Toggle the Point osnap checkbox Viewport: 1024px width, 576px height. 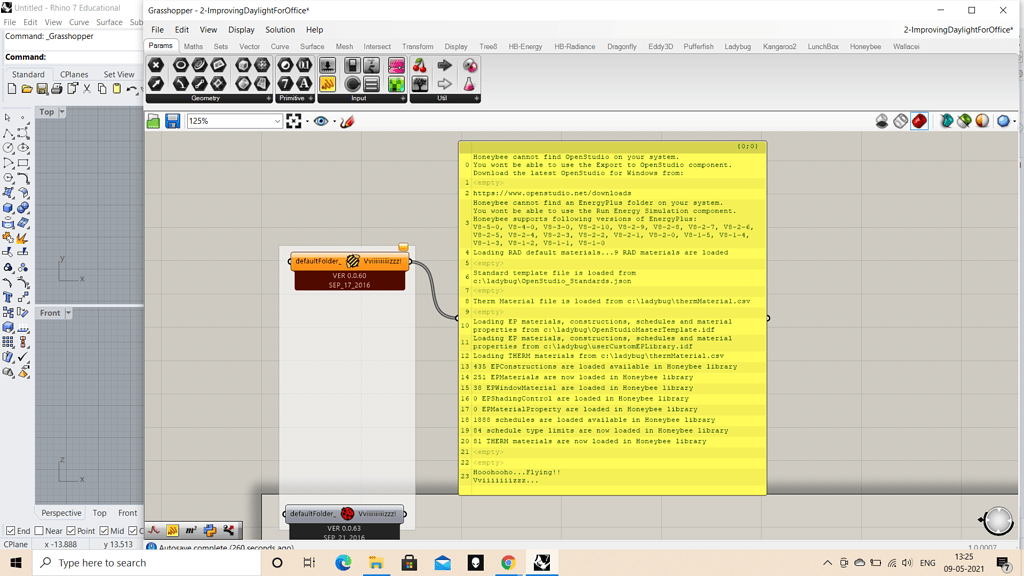click(71, 531)
